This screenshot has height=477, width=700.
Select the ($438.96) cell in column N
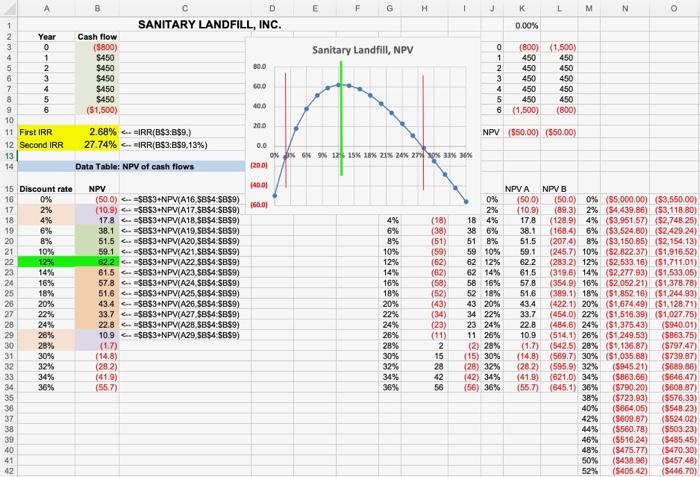(x=625, y=460)
